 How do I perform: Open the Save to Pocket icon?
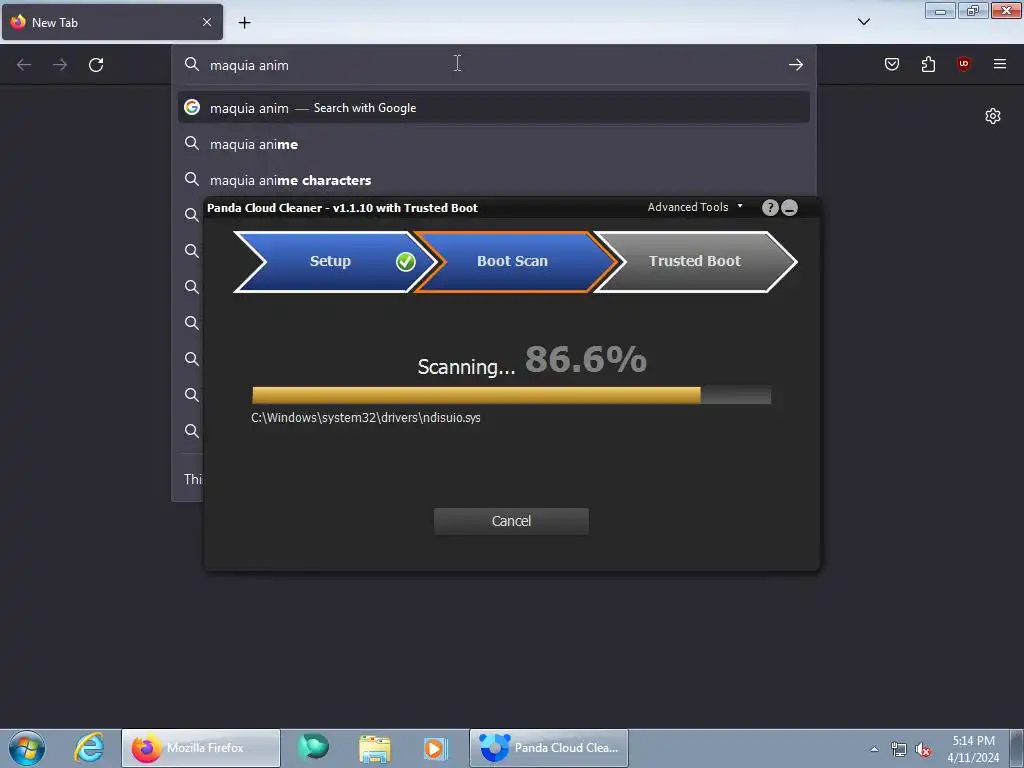[891, 64]
